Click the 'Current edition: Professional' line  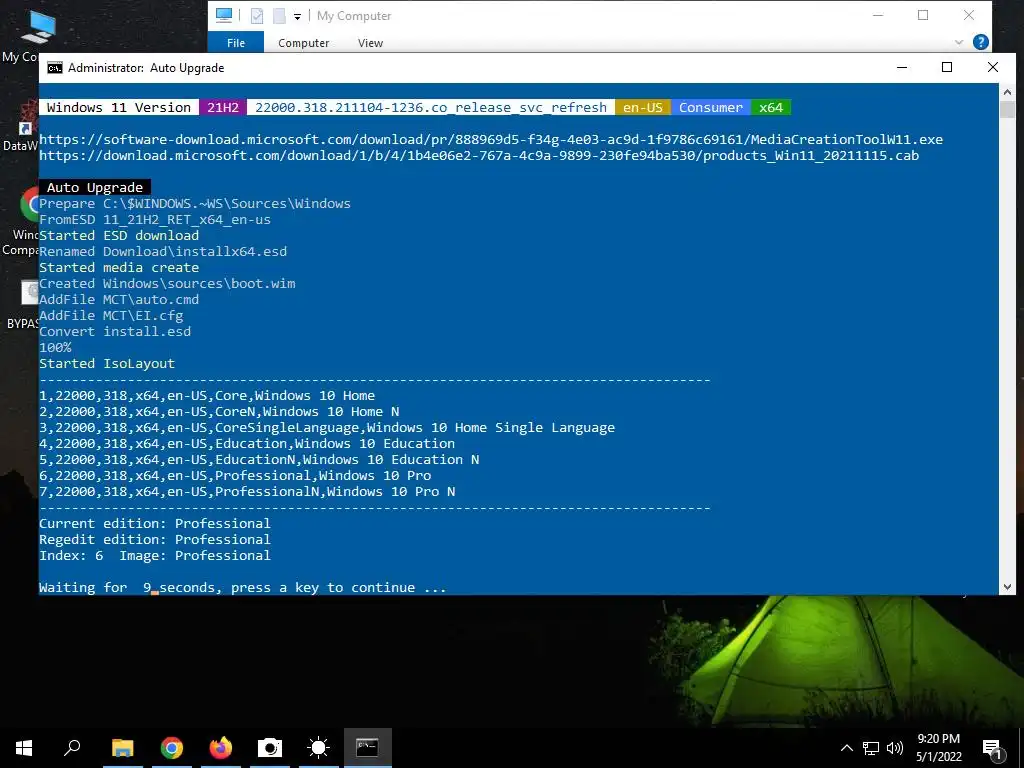coord(155,523)
